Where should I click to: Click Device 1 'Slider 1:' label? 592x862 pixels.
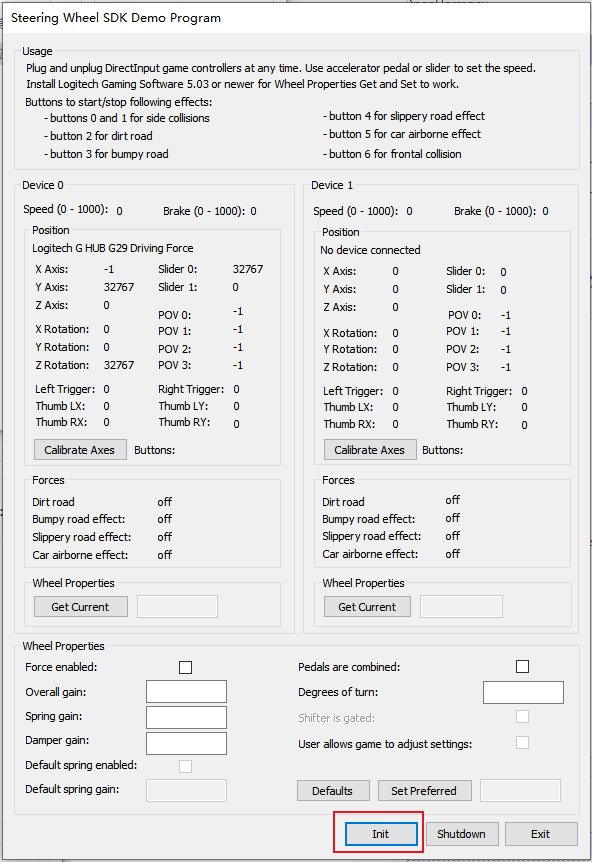[466, 289]
